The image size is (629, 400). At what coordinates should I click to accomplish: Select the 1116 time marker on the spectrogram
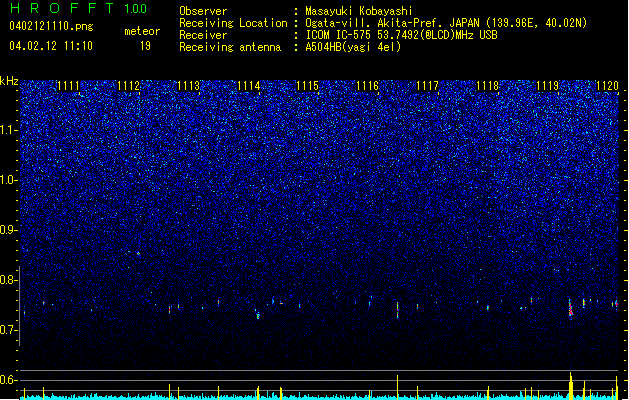[368, 86]
